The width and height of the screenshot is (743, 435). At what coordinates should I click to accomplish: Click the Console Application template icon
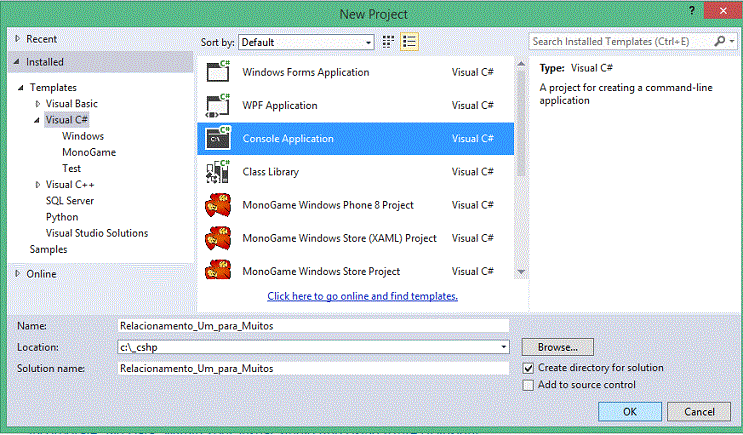coord(218,138)
